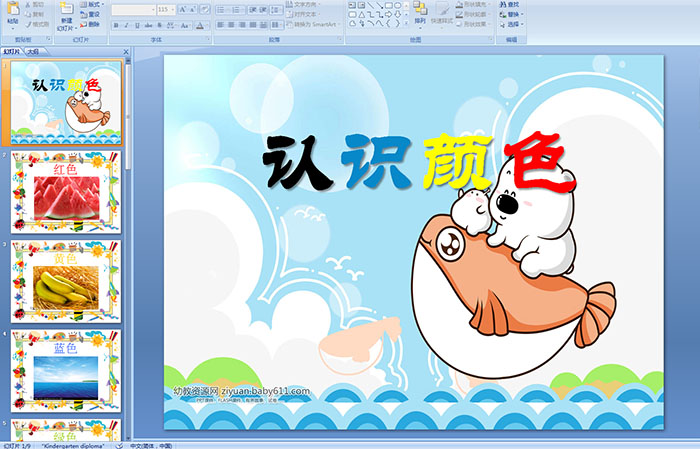Click Delete (删除) slide icon
Screen dimensions: 700x449
(x=83, y=24)
